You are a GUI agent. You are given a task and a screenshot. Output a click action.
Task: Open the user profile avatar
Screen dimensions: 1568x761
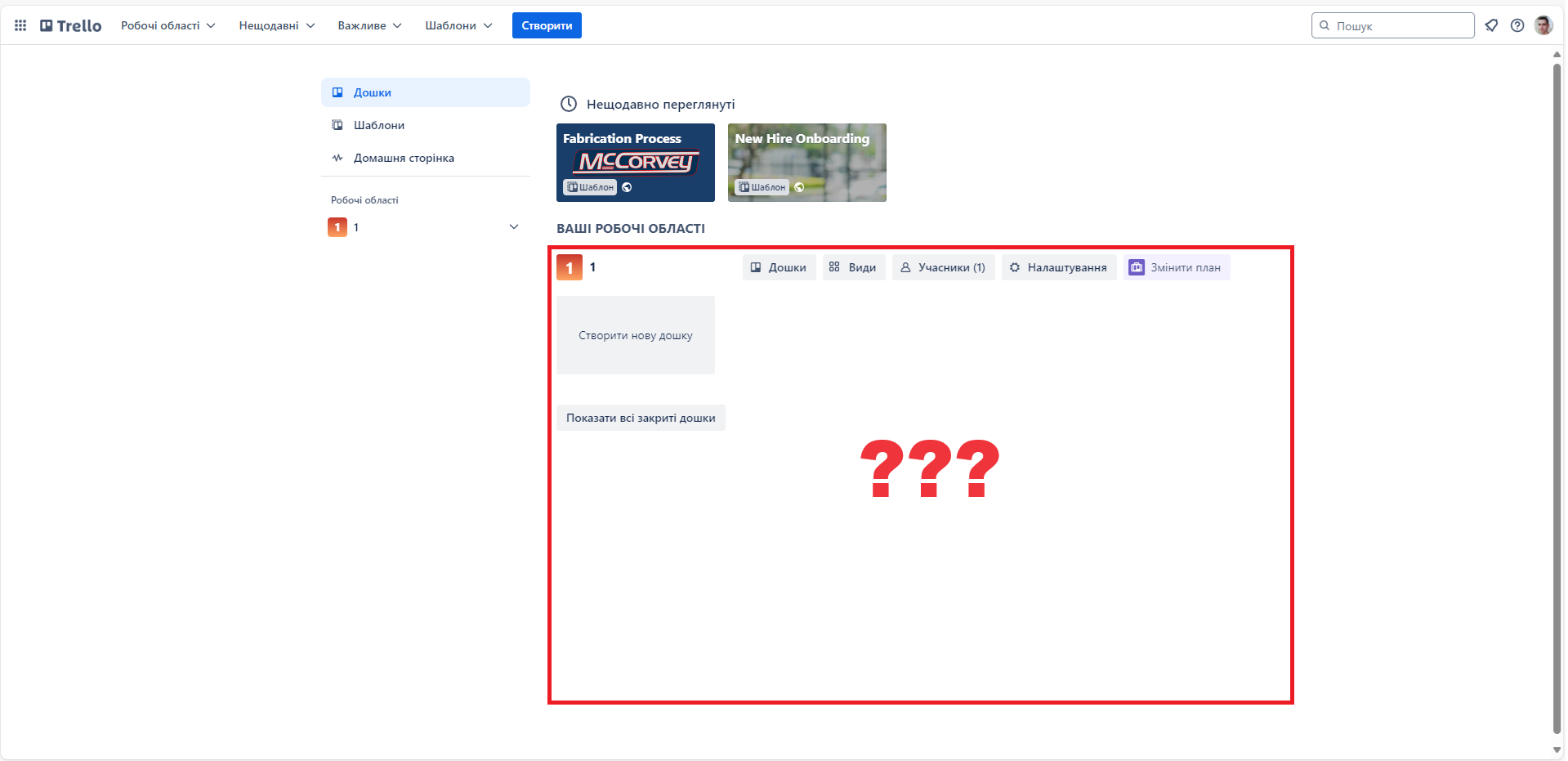click(x=1543, y=25)
